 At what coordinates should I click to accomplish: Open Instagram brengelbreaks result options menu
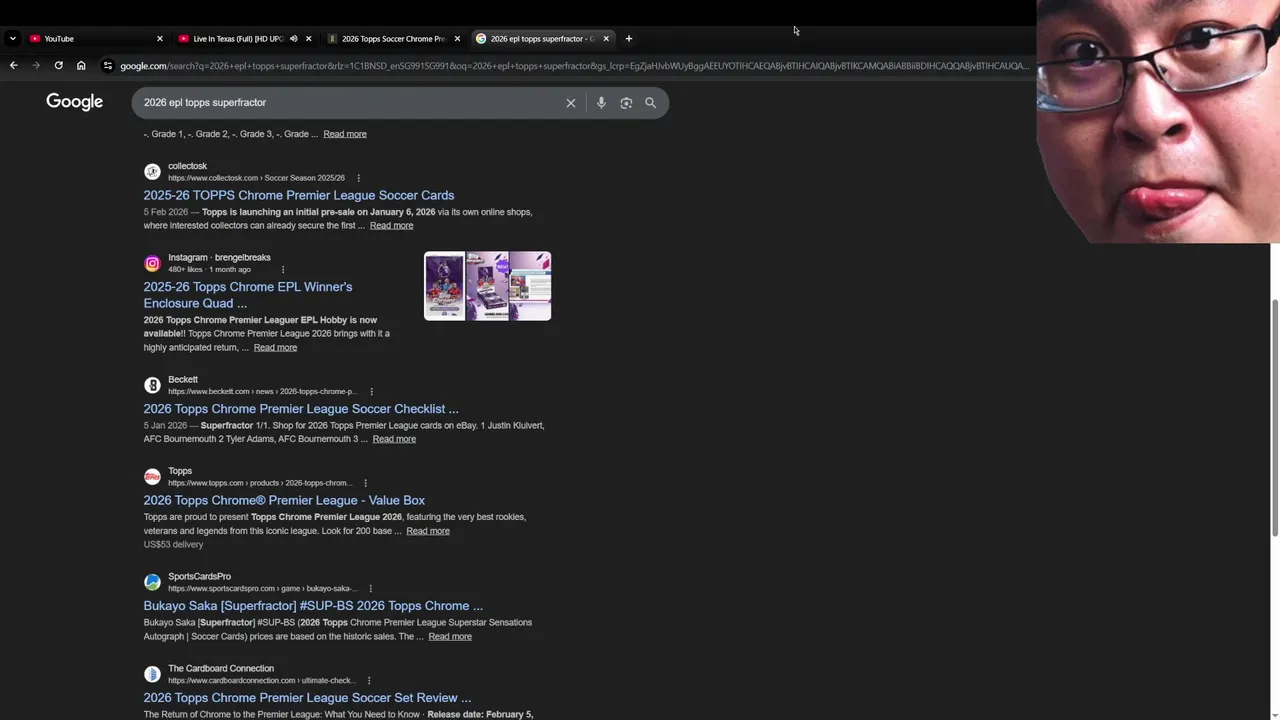tap(283, 269)
